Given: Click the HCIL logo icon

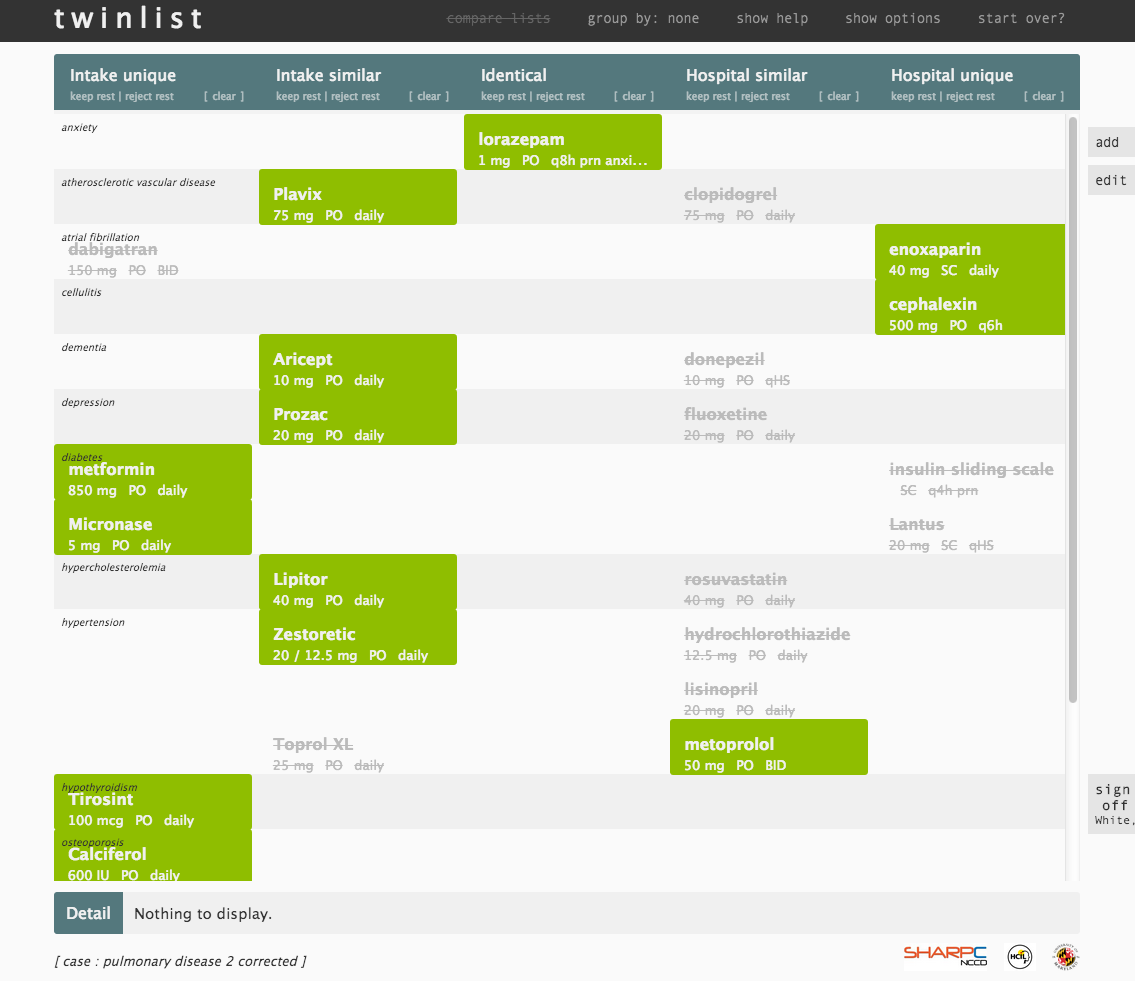Looking at the screenshot, I should coord(1020,956).
